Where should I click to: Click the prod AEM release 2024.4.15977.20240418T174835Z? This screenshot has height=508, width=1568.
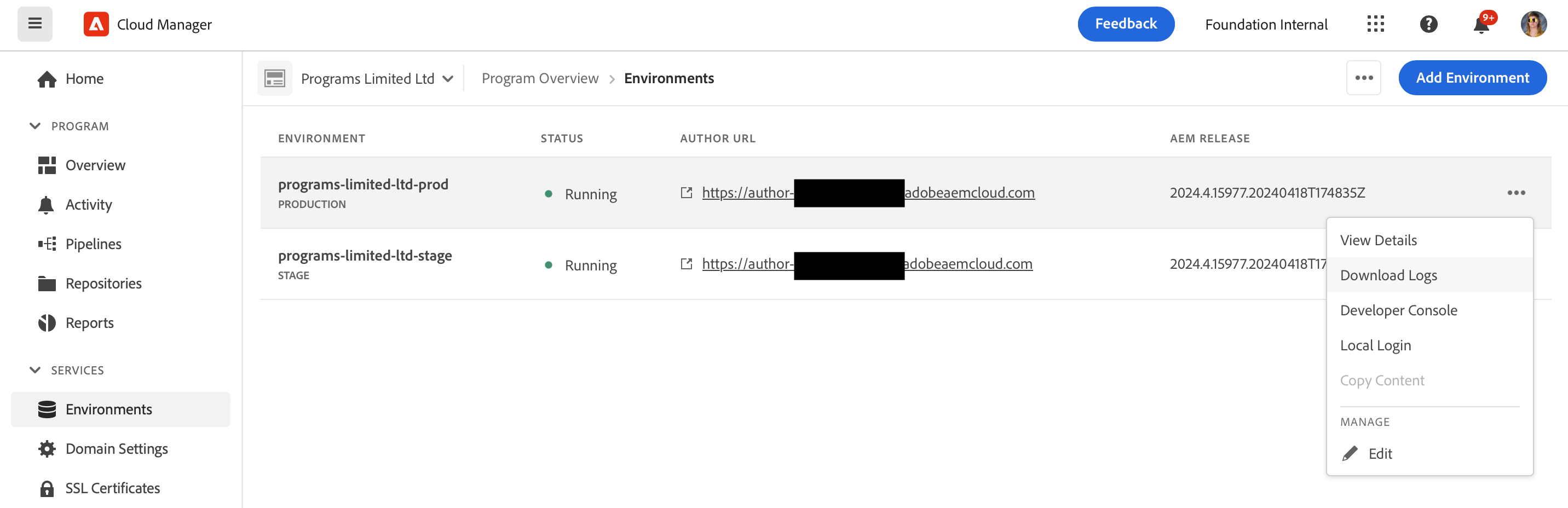tap(1267, 193)
